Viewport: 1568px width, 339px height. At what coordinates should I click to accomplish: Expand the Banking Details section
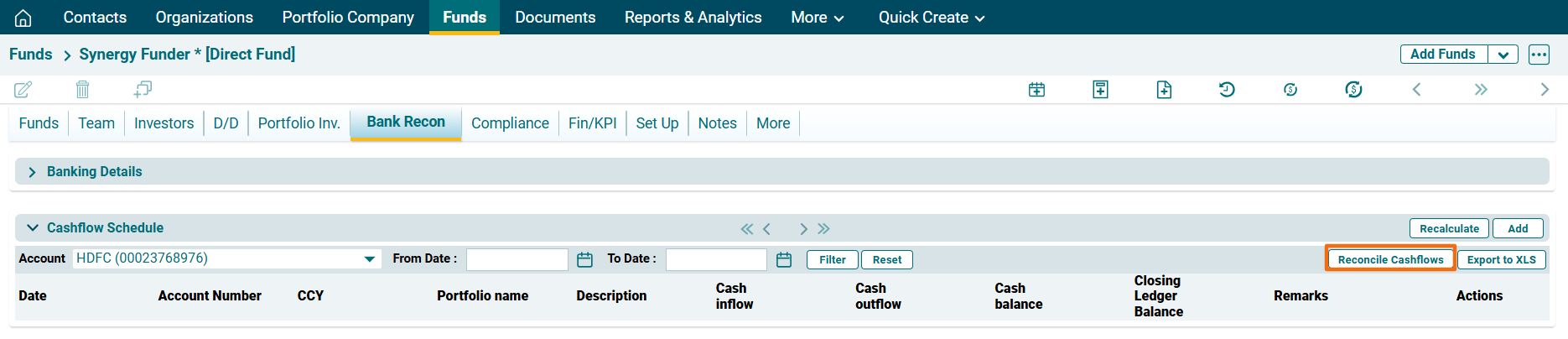click(32, 172)
